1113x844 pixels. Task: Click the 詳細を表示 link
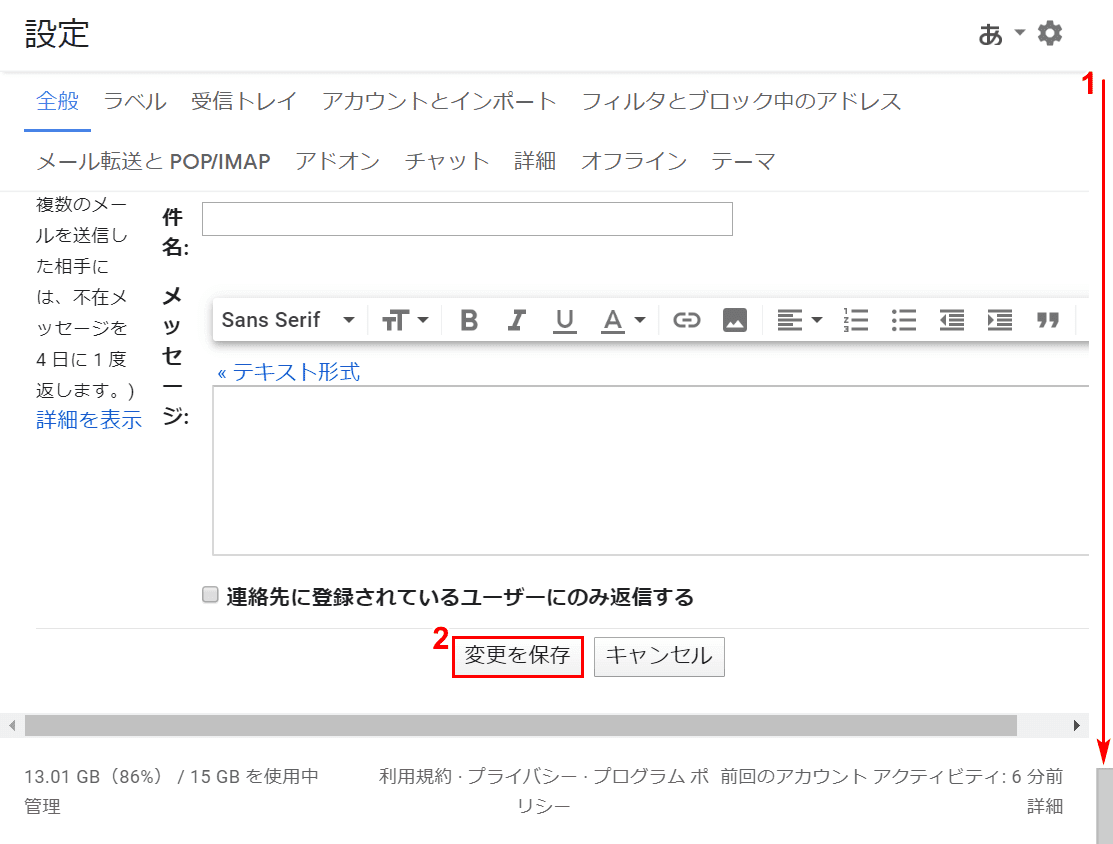89,420
